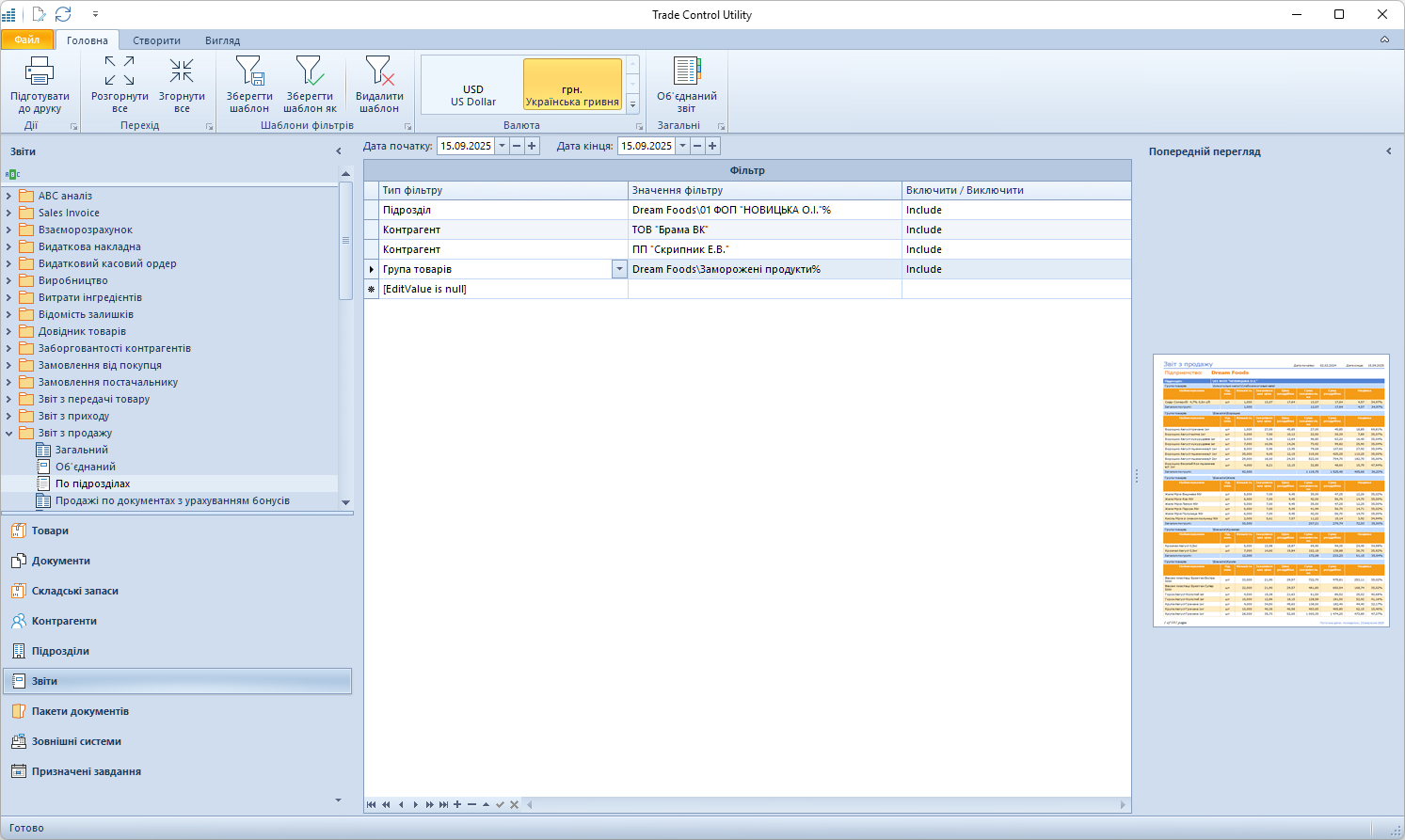Open the combined report icon in ribbon

pyautogui.click(x=686, y=71)
